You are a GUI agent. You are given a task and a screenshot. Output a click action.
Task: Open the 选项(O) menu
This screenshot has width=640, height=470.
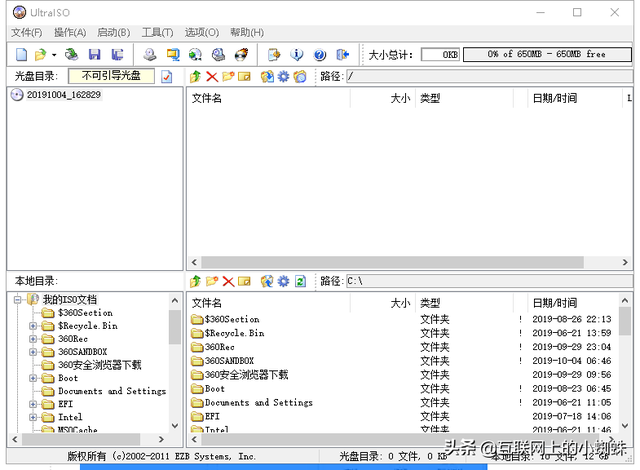click(202, 33)
